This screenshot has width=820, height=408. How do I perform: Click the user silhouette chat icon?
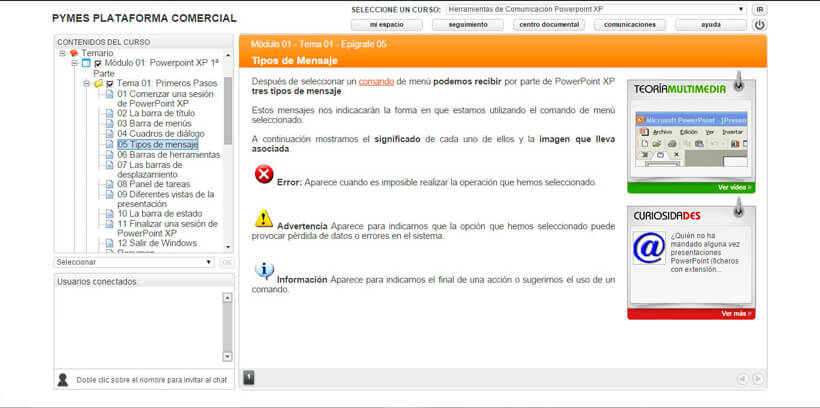[x=62, y=380]
